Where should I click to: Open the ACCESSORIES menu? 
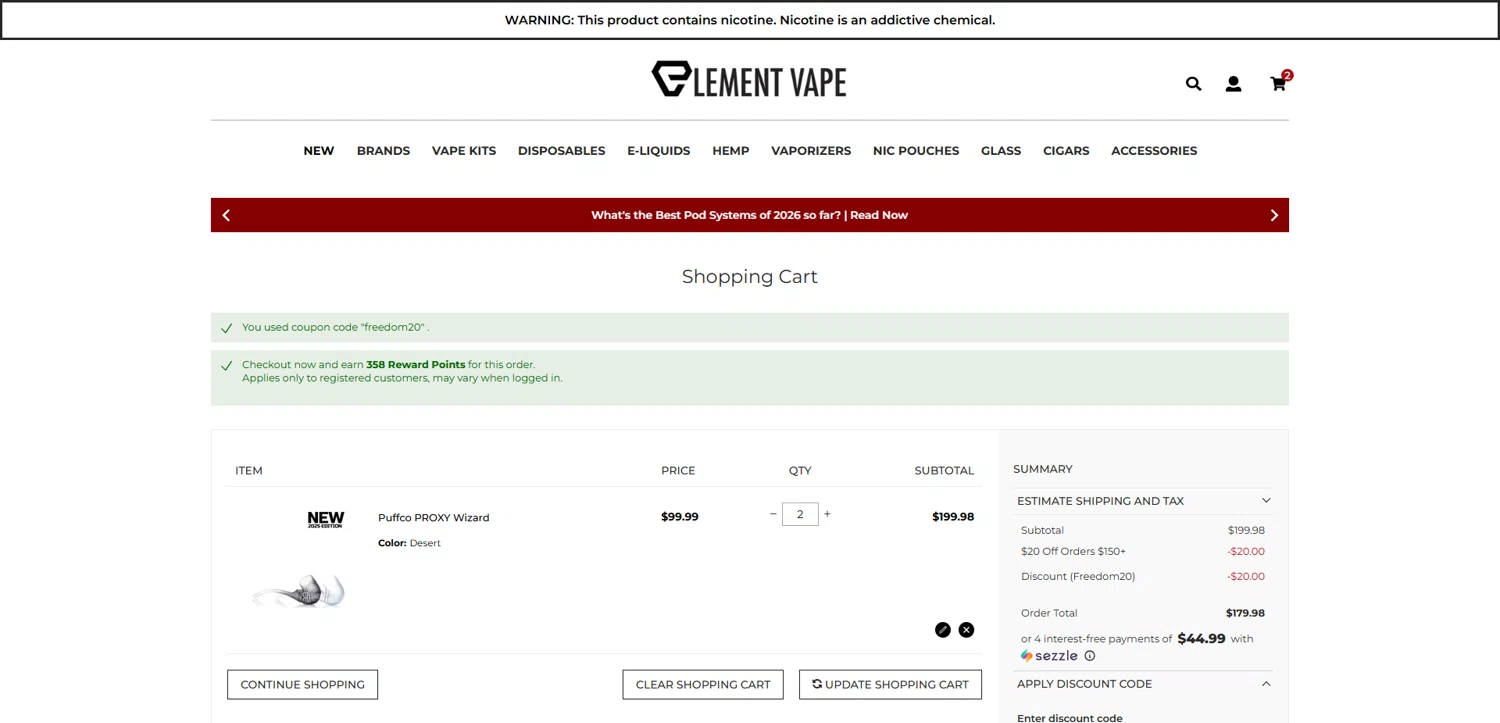pyautogui.click(x=1154, y=151)
